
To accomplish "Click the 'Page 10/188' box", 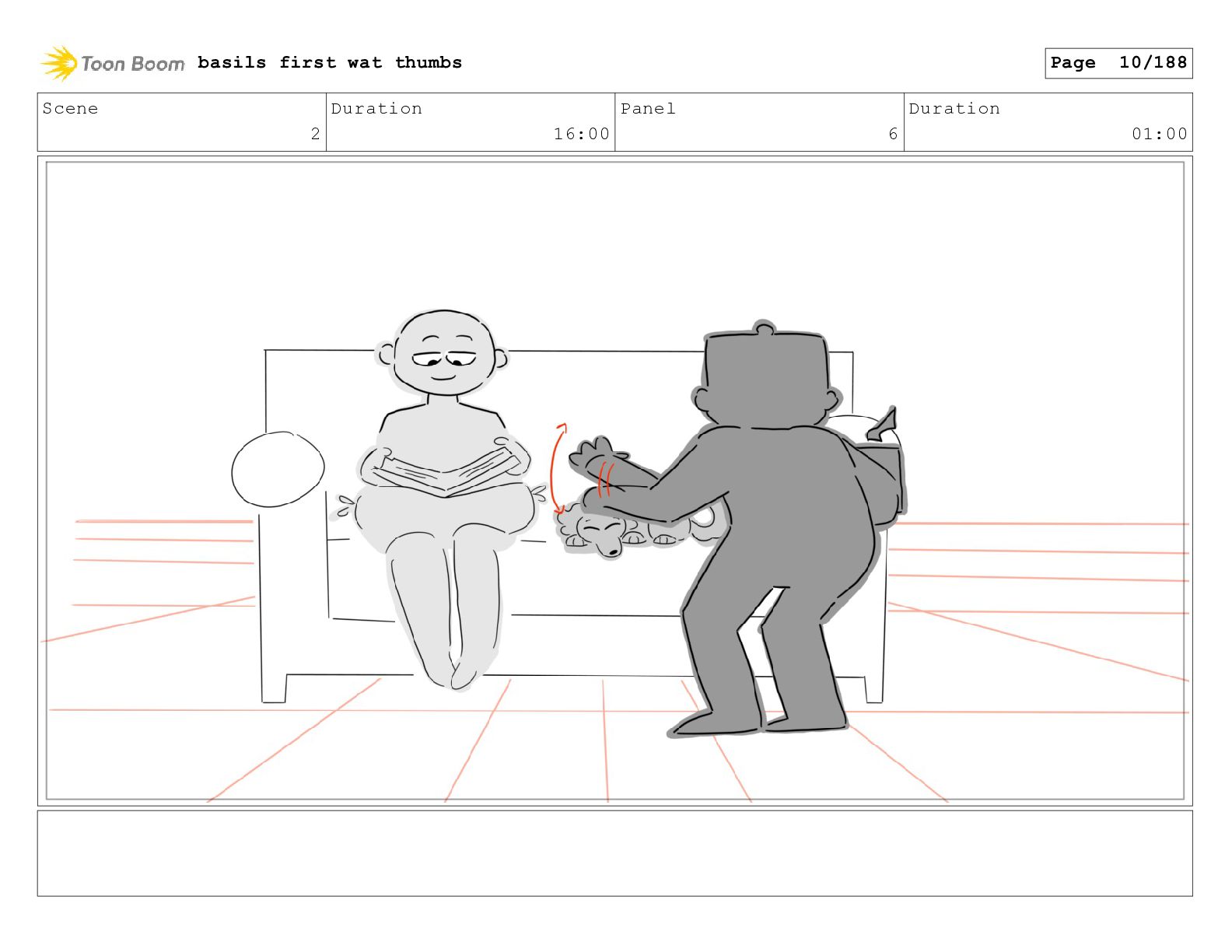I will pos(1118,63).
